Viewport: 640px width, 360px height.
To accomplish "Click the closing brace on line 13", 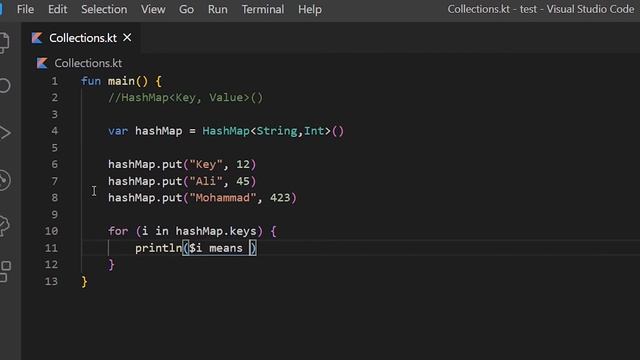I will click(x=84, y=282).
